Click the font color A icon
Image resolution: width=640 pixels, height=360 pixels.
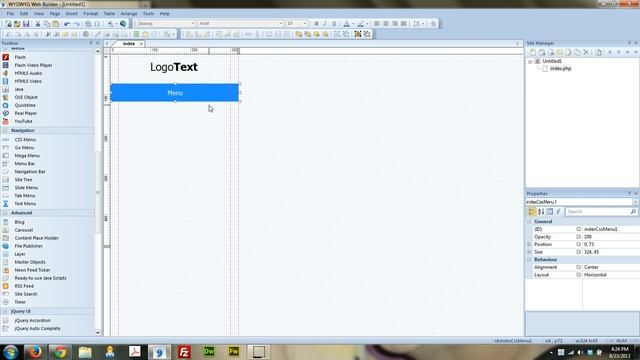tap(347, 24)
